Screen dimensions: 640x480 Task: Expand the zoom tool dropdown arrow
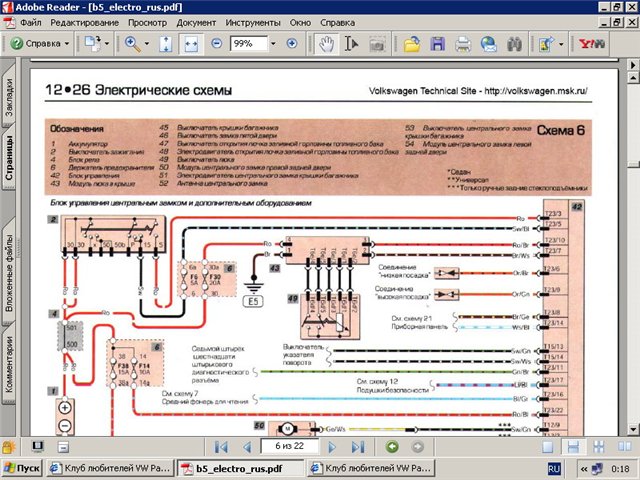[x=147, y=44]
